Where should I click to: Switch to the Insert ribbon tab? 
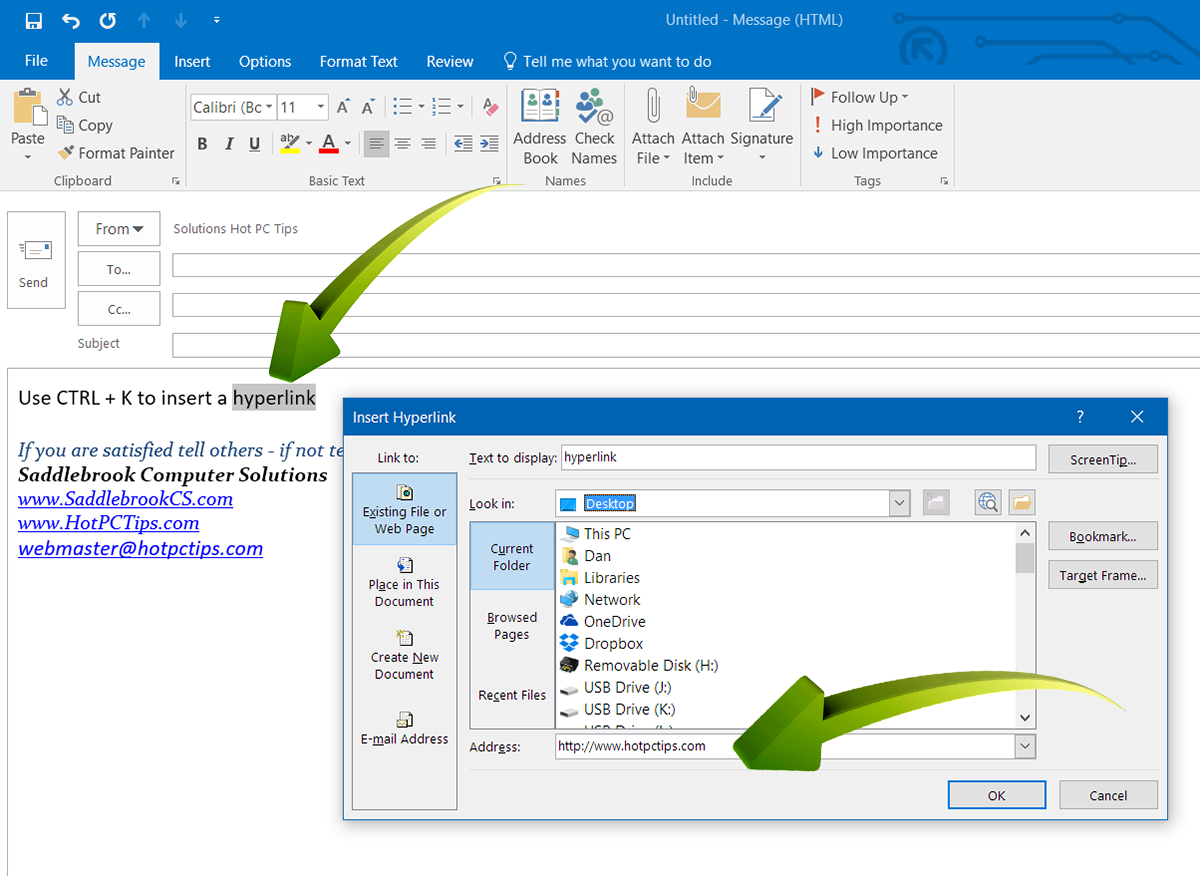(192, 61)
